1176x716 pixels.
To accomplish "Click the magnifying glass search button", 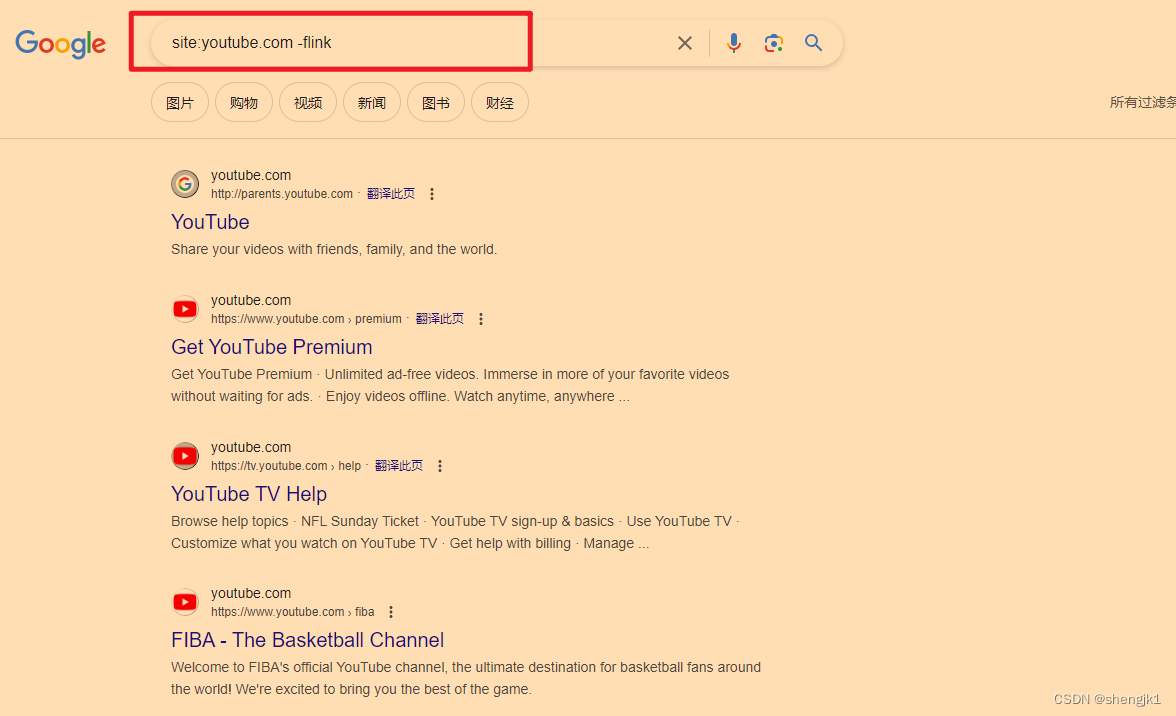I will [x=814, y=43].
